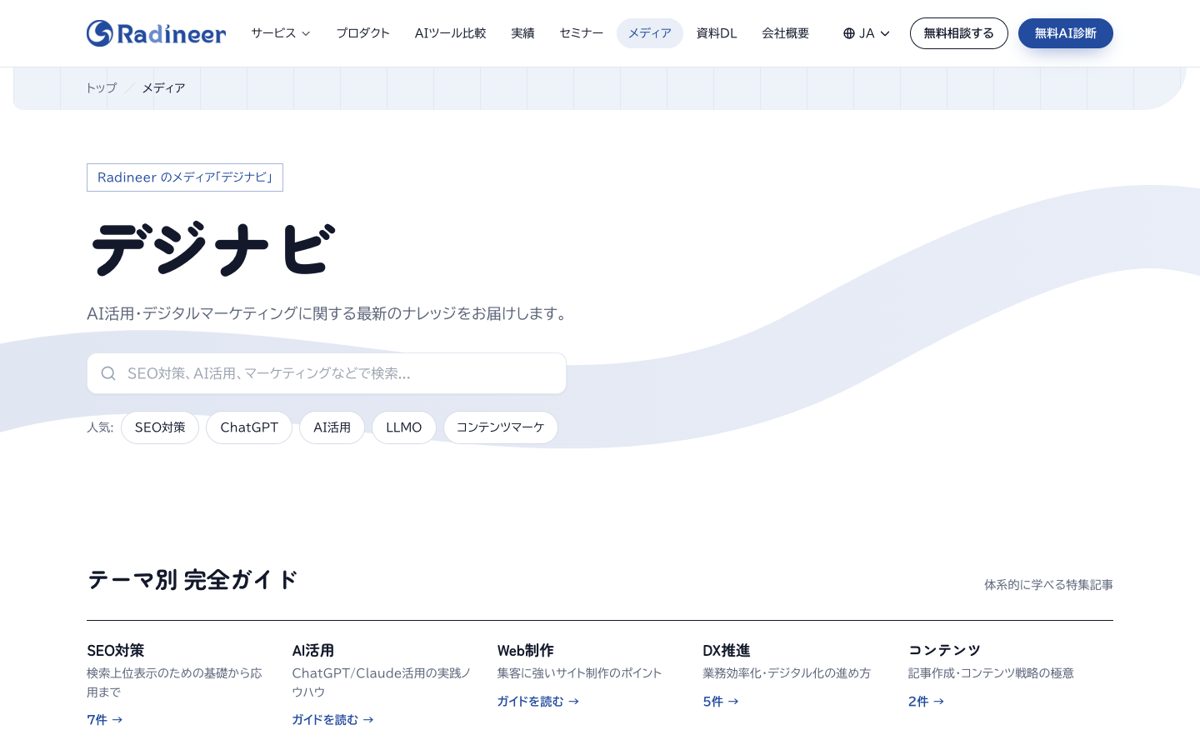The image size is (1200, 750).
Task: Click 7件 → under SEO対策
Action: point(105,719)
